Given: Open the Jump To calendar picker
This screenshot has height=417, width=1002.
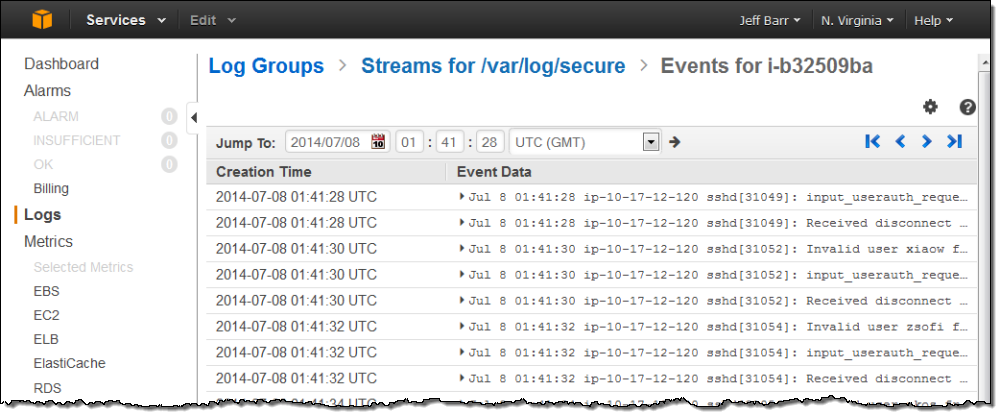Looking at the screenshot, I should pyautogui.click(x=378, y=142).
